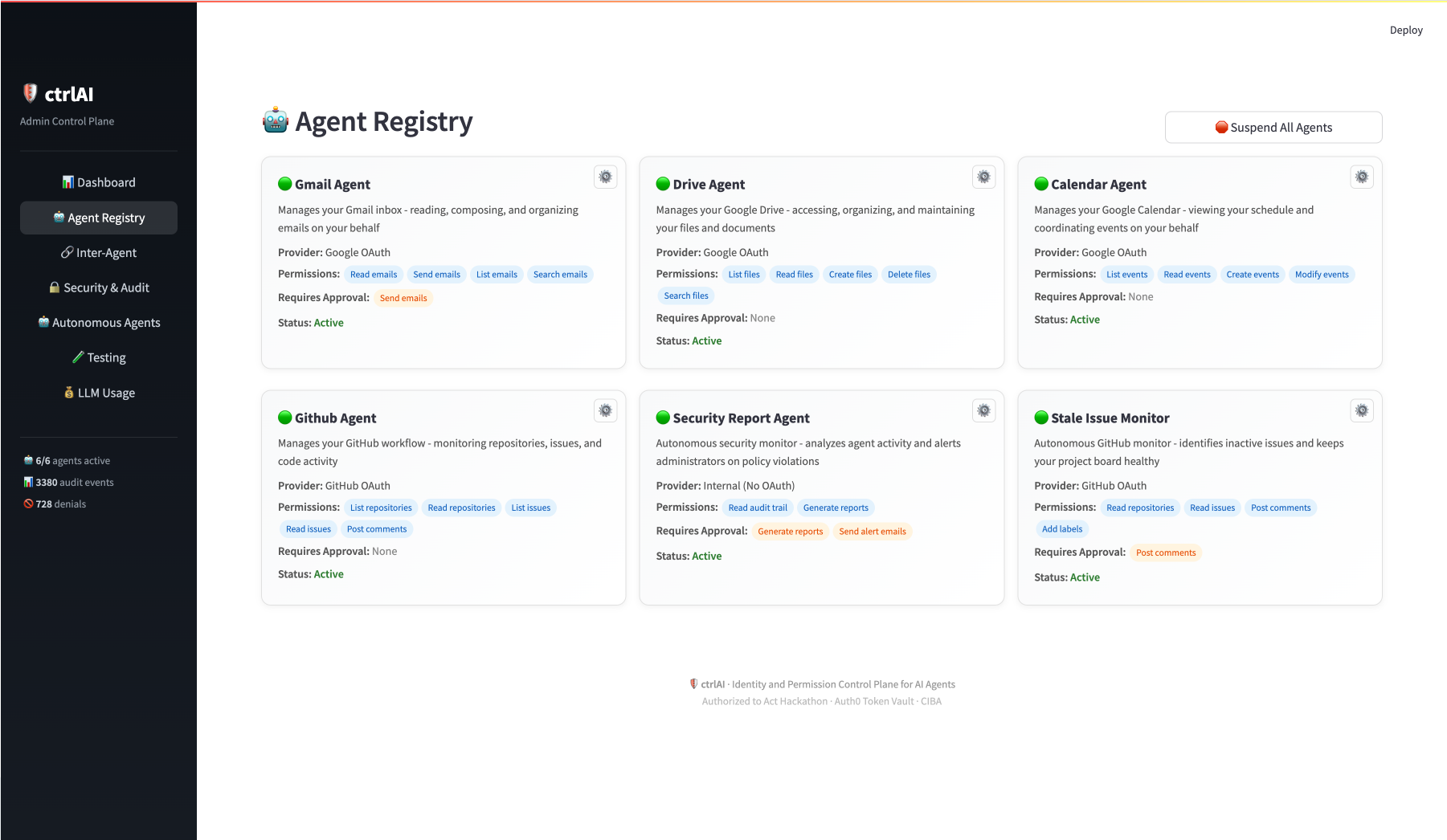
Task: Click Stale Issue Monitor 'Read issues' tag
Action: (1212, 508)
